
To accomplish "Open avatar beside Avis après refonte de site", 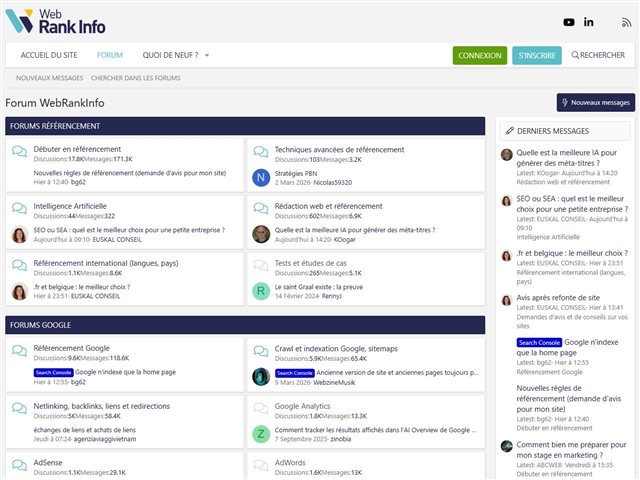I will (507, 300).
